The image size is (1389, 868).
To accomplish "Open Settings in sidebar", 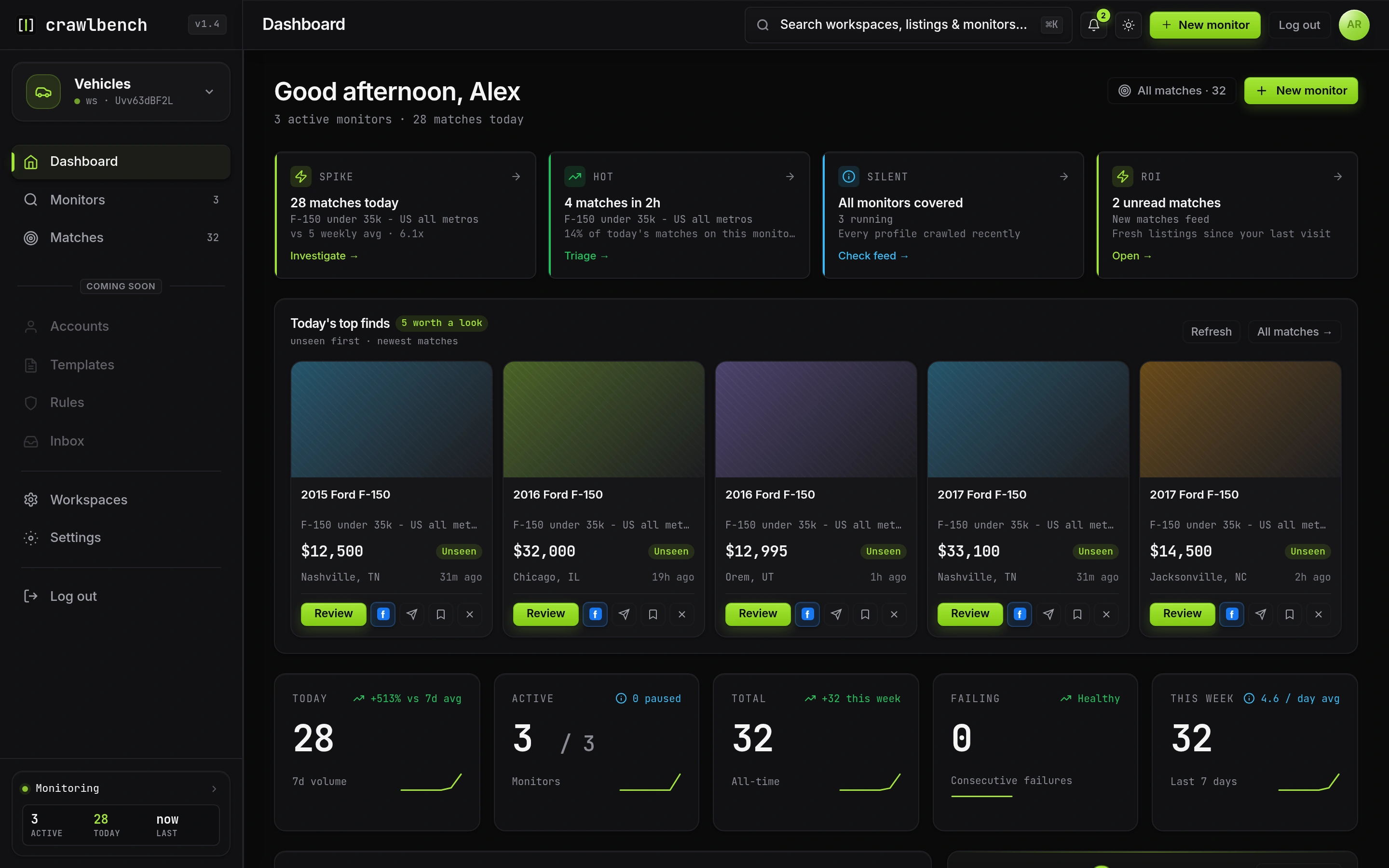I will point(121,537).
